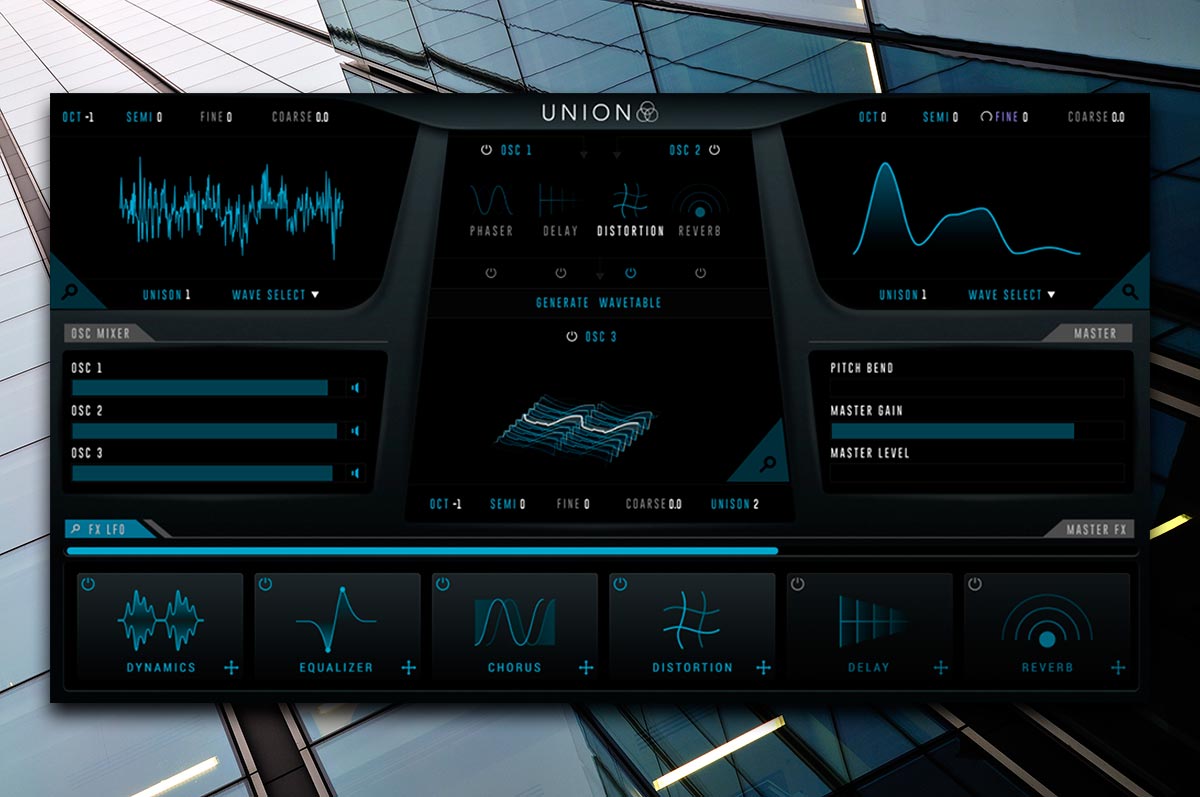Viewport: 1200px width, 797px height.
Task: Click the Union logo rings icon
Action: point(648,113)
